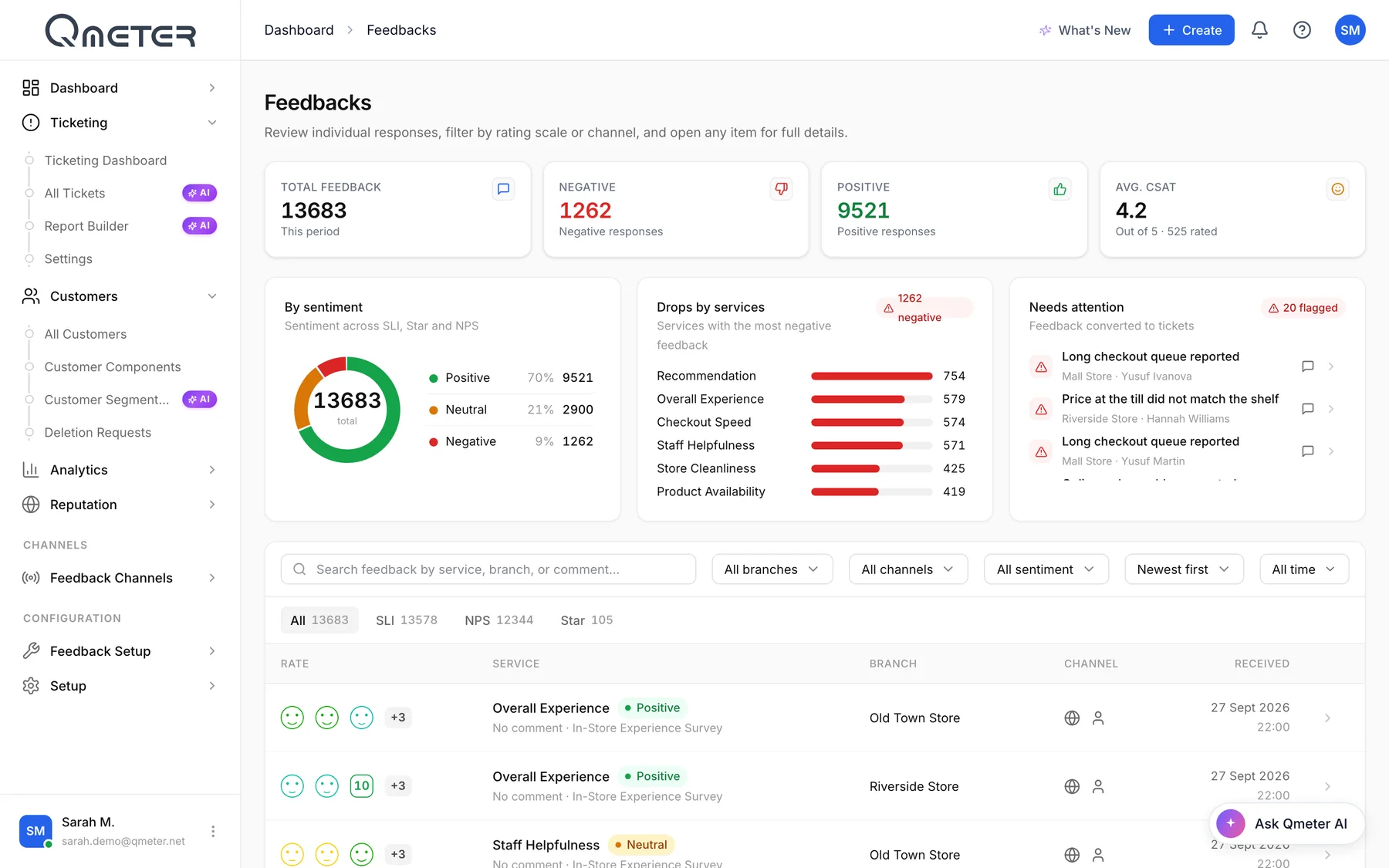Collapse the Ticketing section chevron
The height and width of the screenshot is (868, 1389).
[x=212, y=123]
